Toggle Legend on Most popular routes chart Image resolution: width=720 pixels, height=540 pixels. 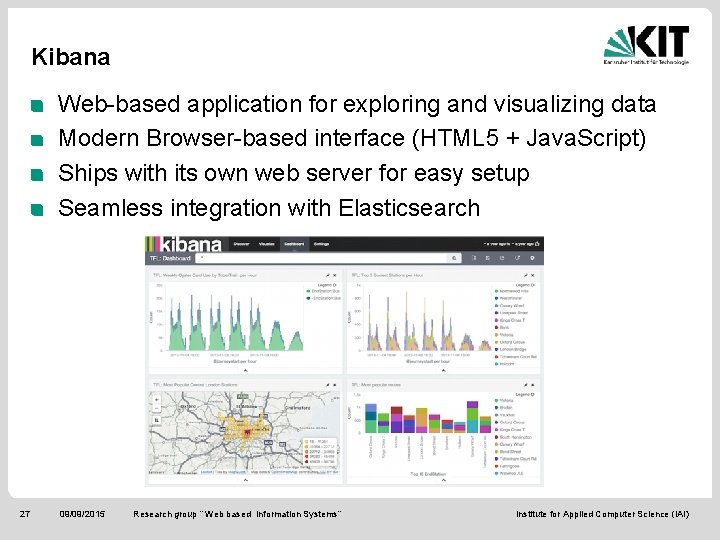coord(525,394)
